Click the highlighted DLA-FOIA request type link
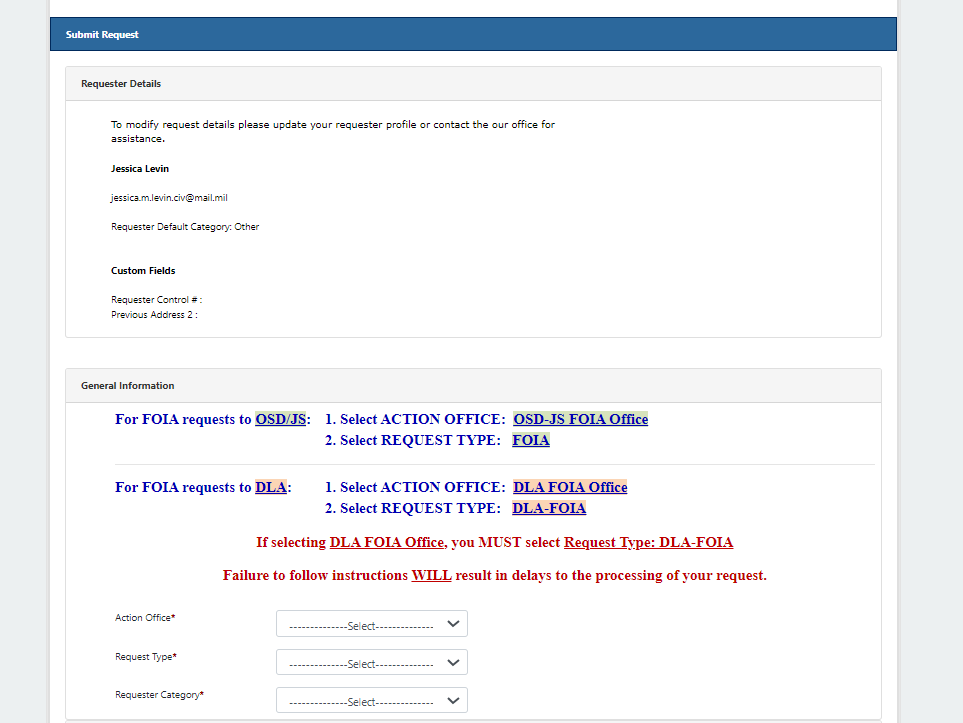 point(549,509)
